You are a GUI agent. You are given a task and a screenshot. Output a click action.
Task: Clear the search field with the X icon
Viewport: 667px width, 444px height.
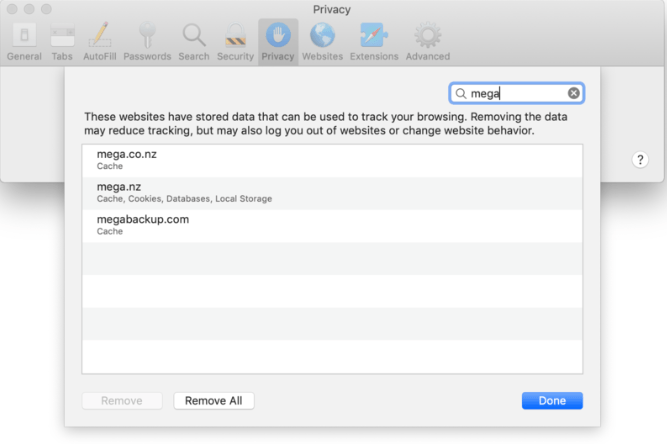tap(573, 93)
